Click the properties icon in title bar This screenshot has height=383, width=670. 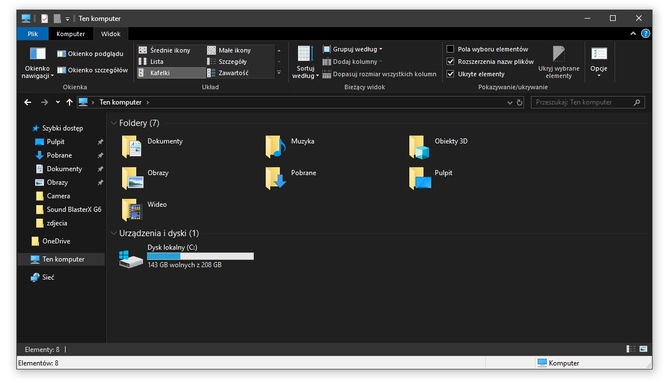coord(44,19)
